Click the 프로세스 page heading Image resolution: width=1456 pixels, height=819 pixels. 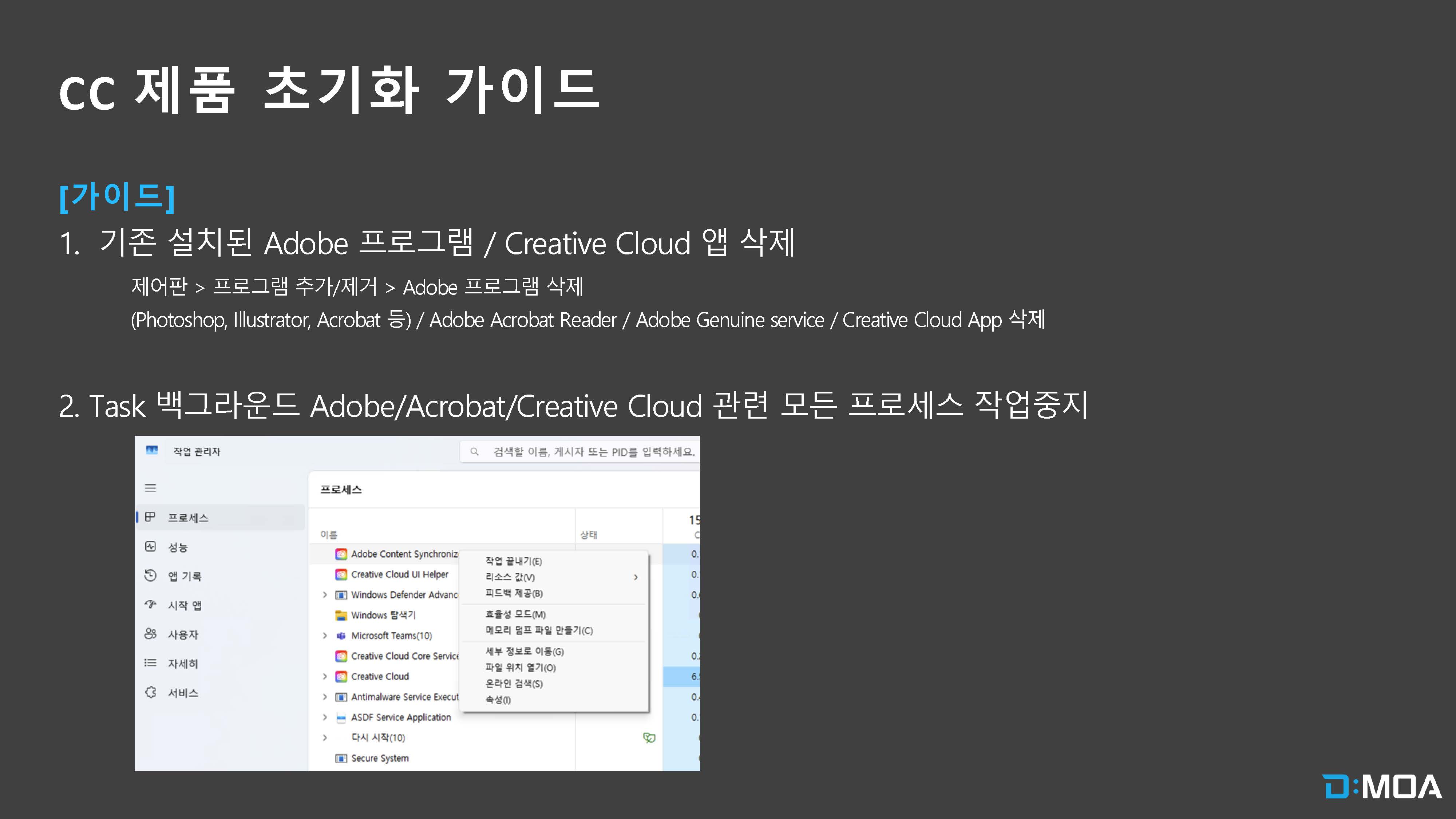[341, 490]
